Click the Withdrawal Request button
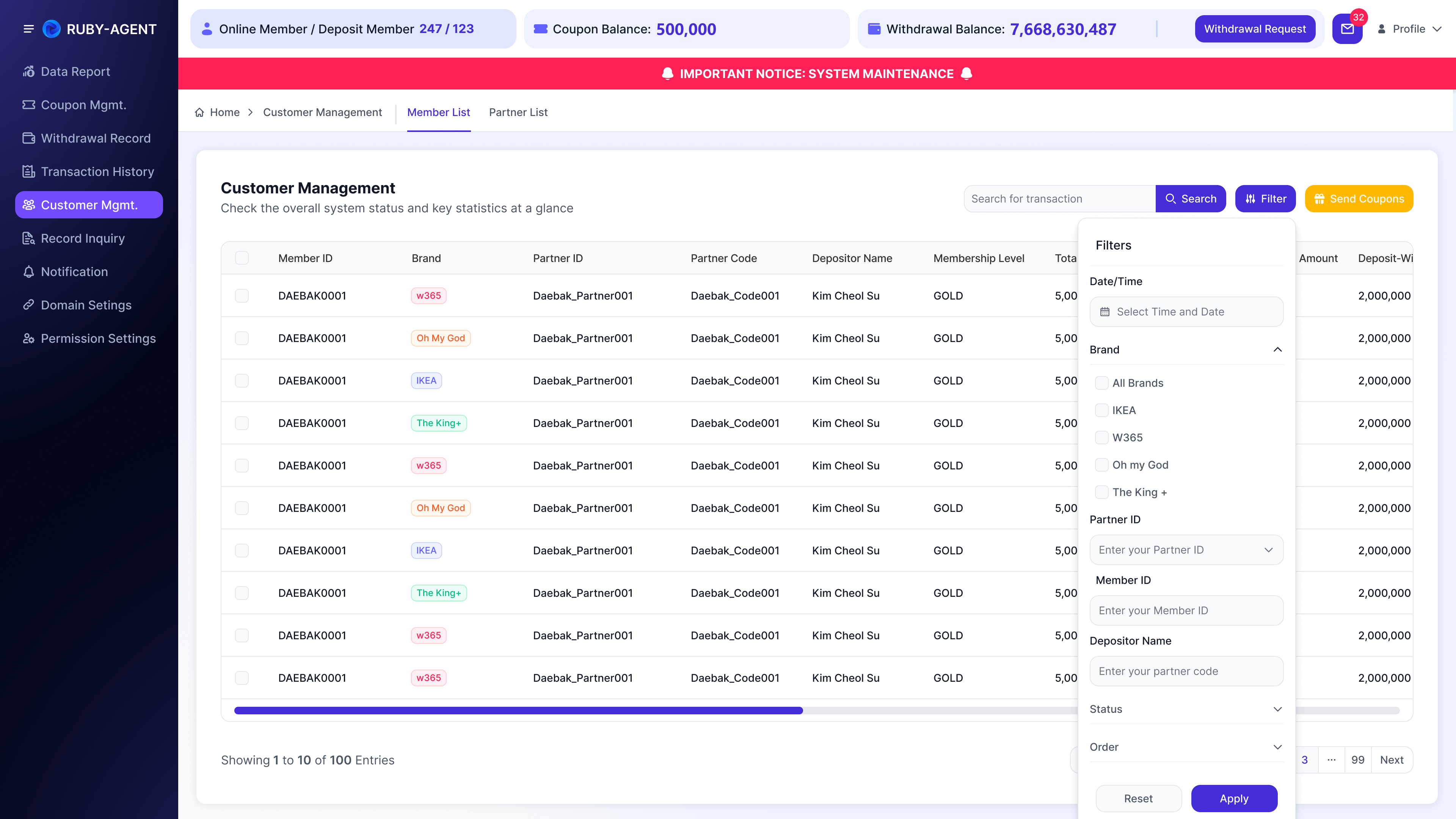The height and width of the screenshot is (819, 1456). 1255,29
